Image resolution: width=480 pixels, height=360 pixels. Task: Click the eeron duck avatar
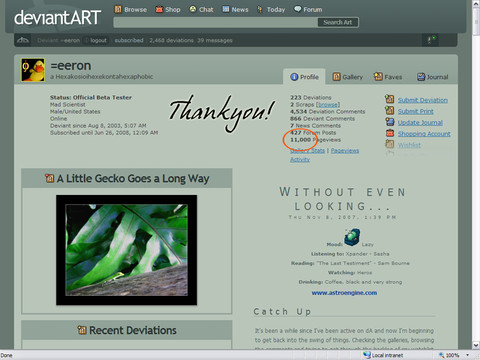tap(33, 70)
